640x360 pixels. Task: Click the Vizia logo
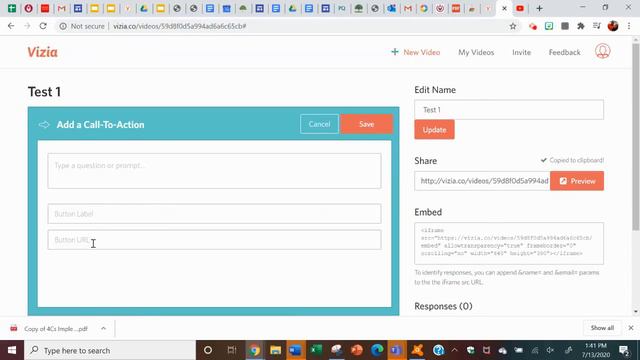pos(42,52)
